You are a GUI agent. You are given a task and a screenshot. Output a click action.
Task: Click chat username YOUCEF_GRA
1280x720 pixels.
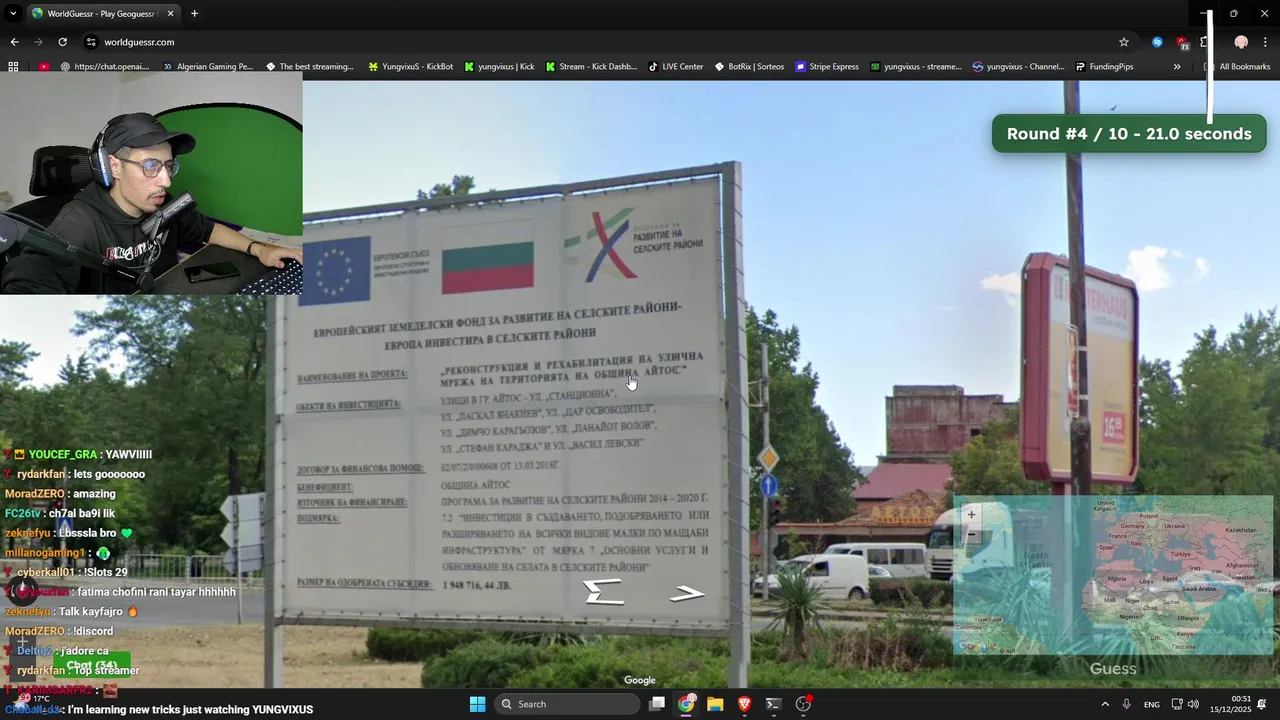tap(62, 454)
